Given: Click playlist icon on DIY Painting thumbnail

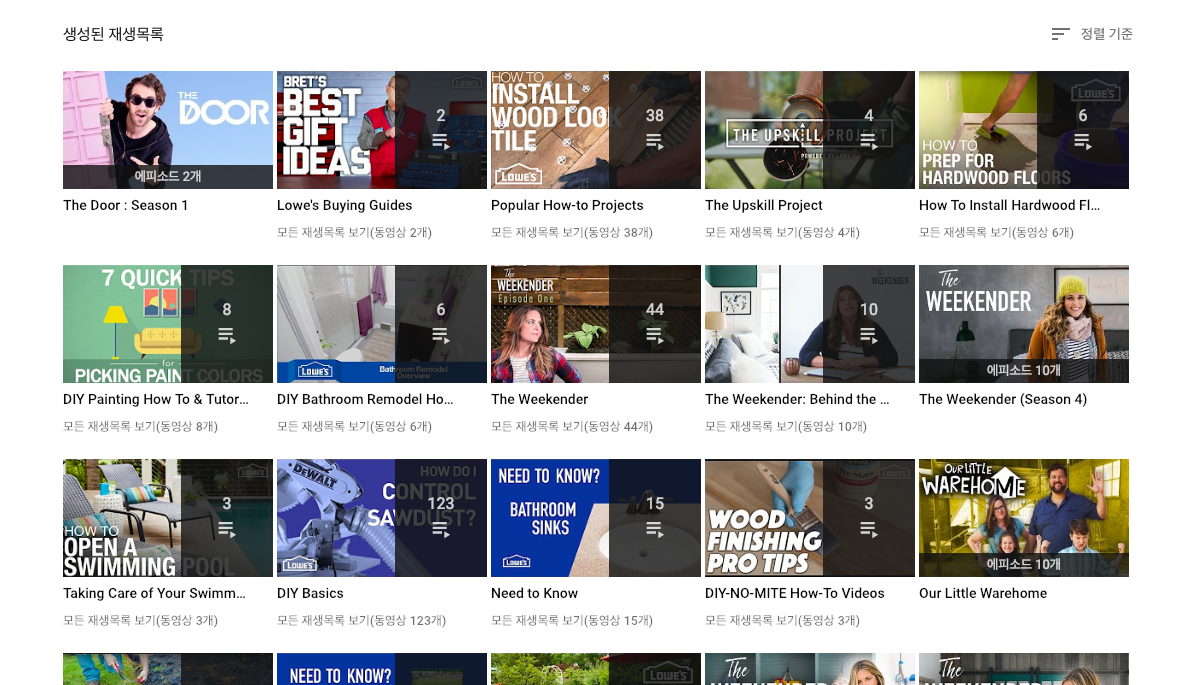Looking at the screenshot, I should point(227,335).
